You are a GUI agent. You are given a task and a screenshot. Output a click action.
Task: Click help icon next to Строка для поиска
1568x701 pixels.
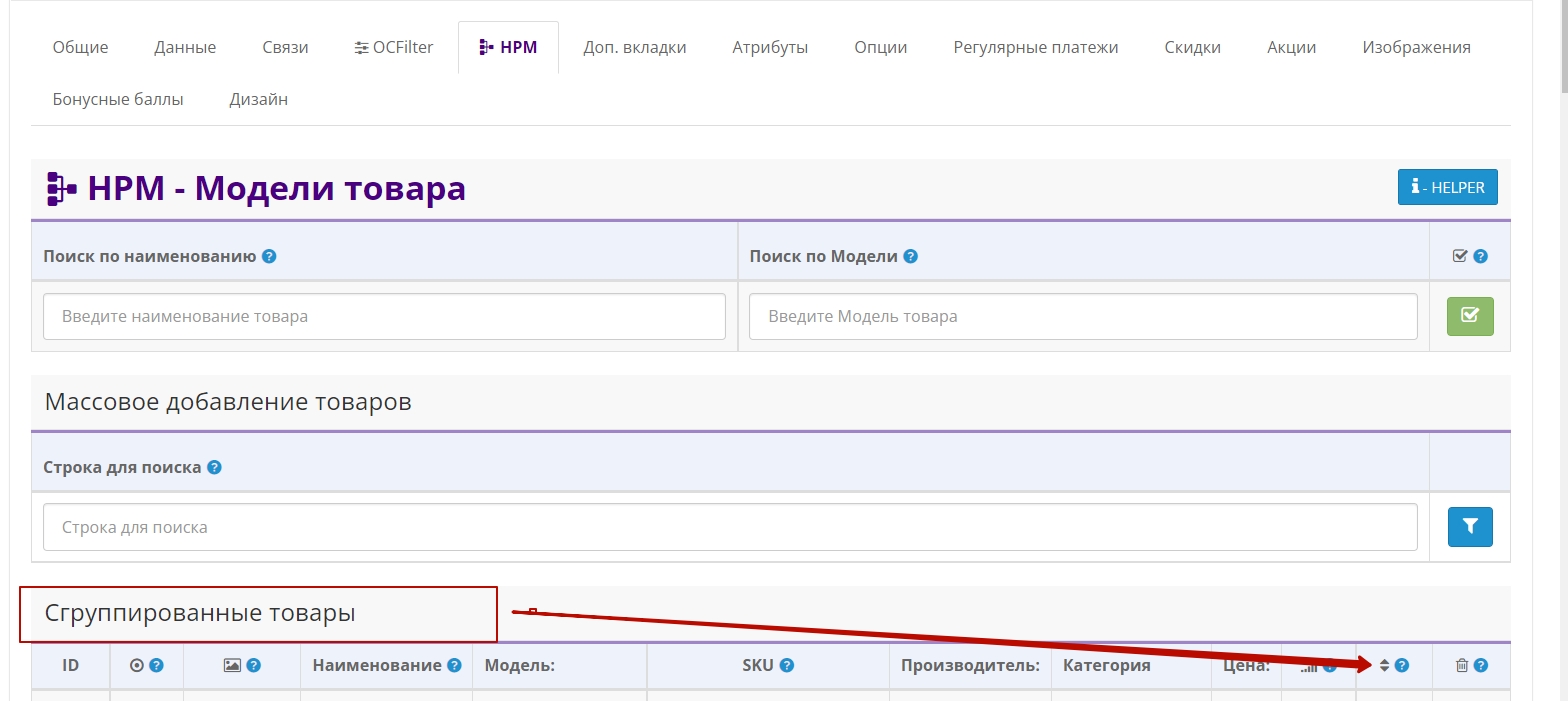[x=214, y=467]
